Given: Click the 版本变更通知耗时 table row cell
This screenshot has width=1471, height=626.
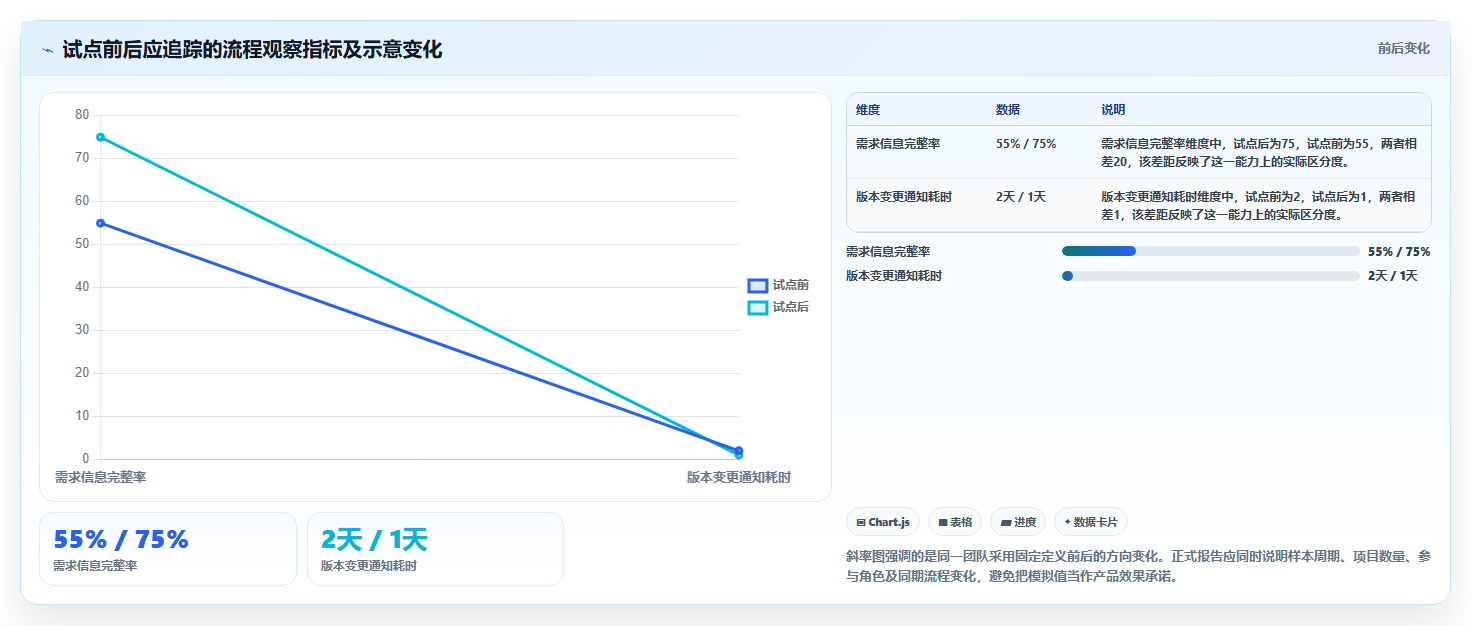Looking at the screenshot, I should click(904, 197).
